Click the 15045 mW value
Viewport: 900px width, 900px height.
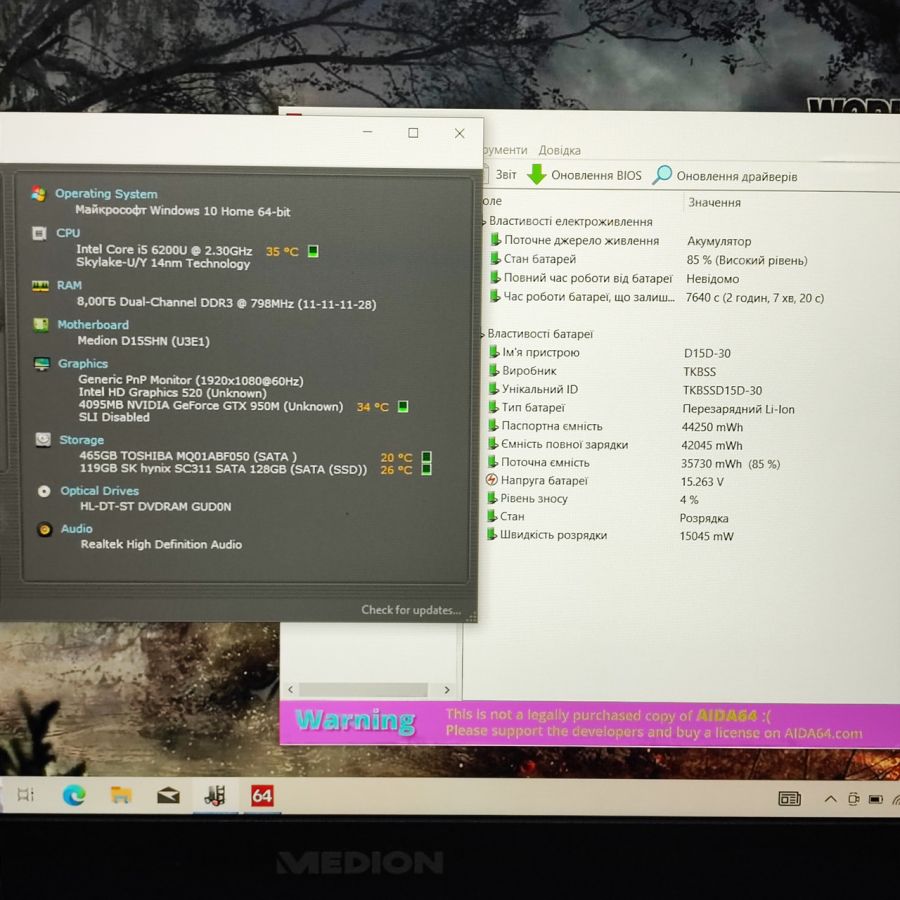(x=707, y=537)
